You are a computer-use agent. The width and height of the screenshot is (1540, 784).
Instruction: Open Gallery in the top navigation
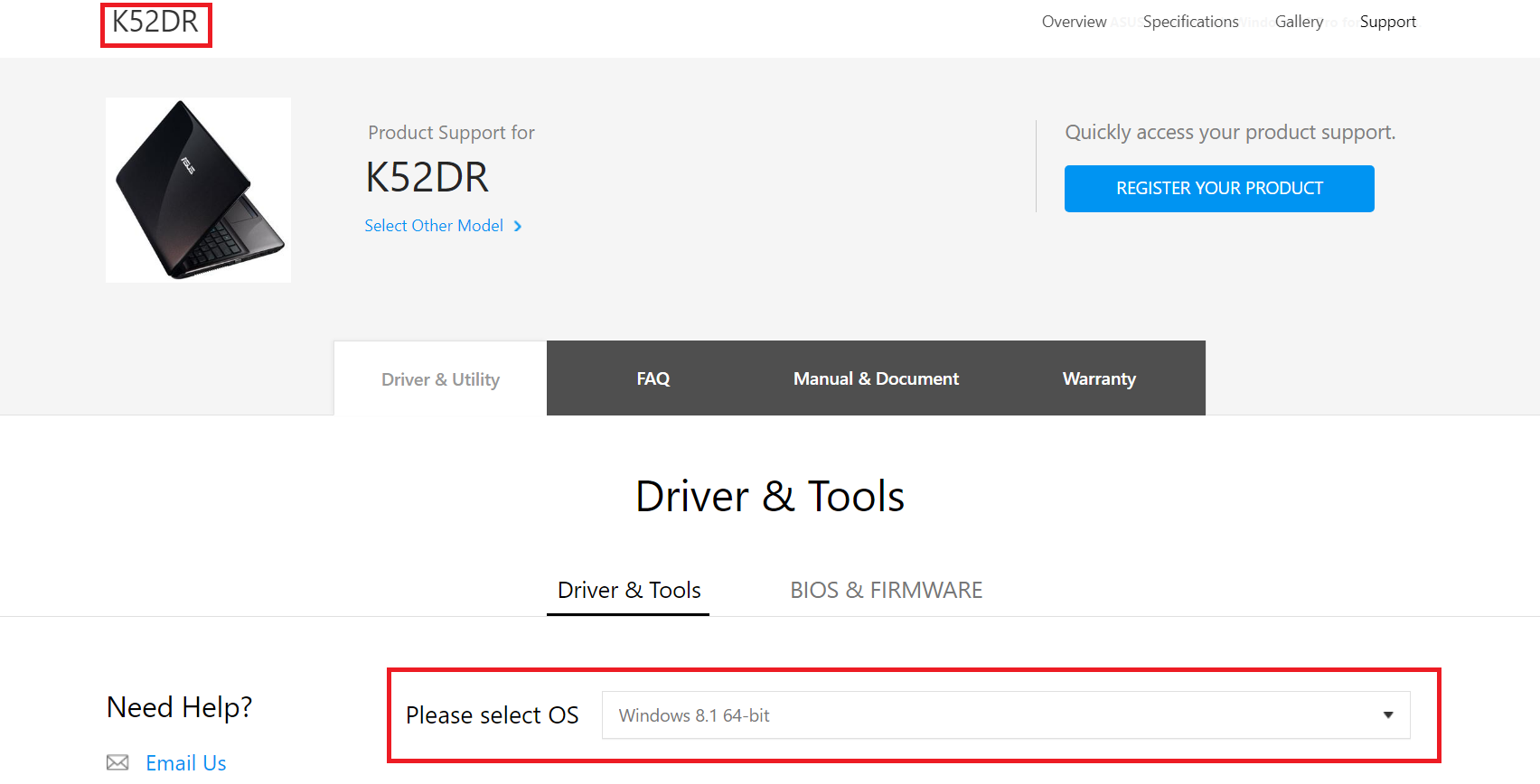coord(1299,22)
